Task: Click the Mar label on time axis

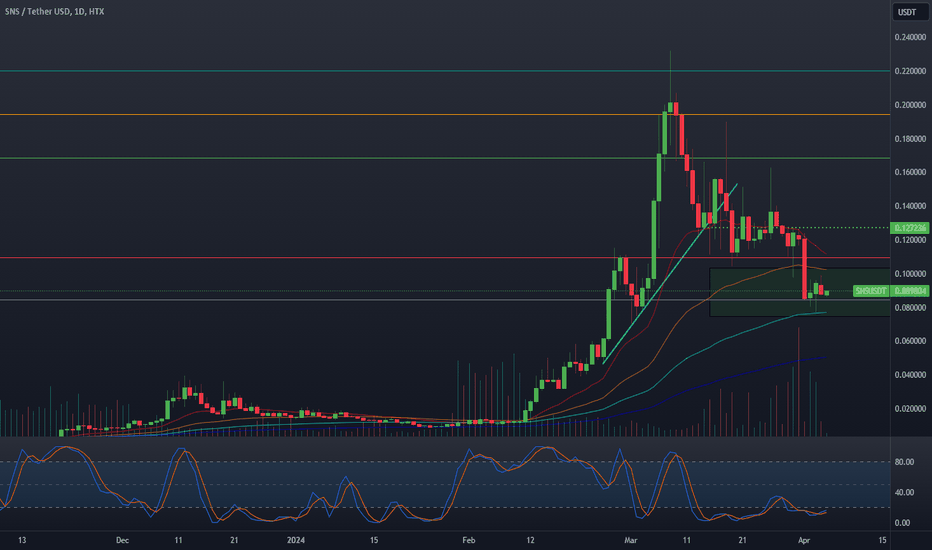Action: point(631,540)
